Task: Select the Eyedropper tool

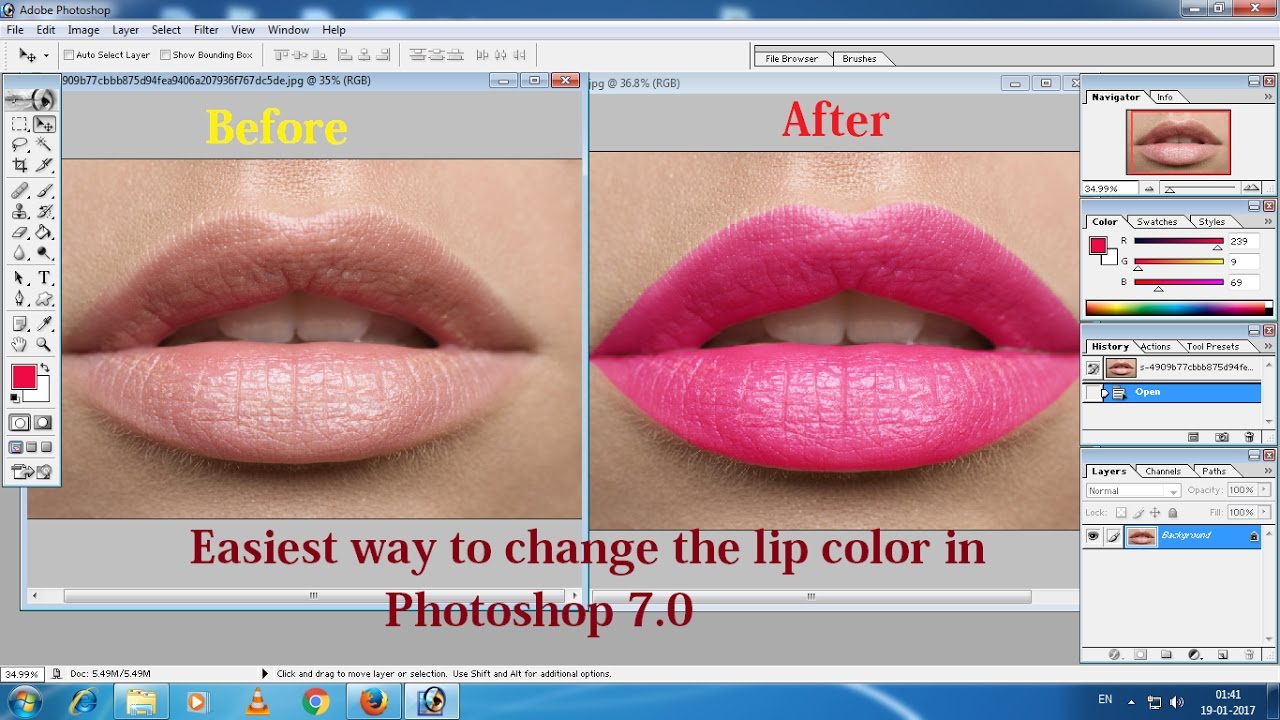Action: click(44, 324)
